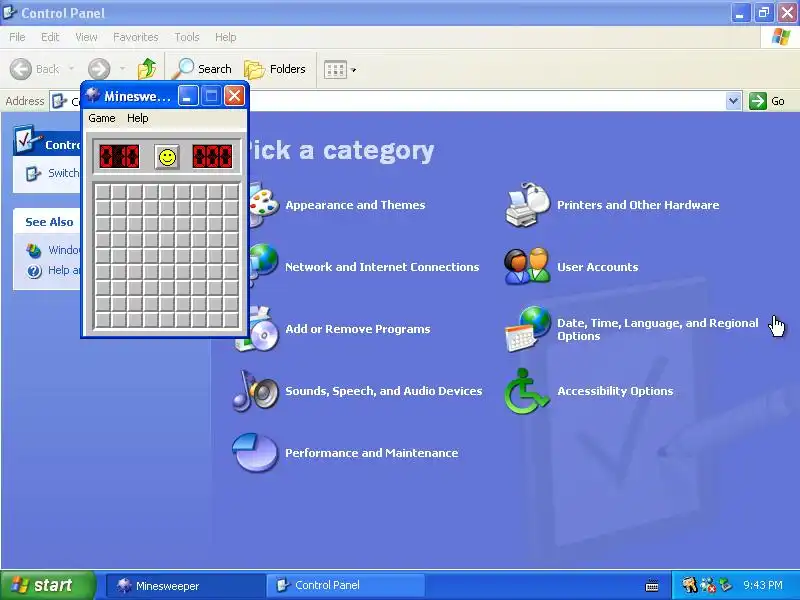Screen dimensions: 800x600
Task: Click the Appearance and Themes palette icon
Action: [263, 205]
